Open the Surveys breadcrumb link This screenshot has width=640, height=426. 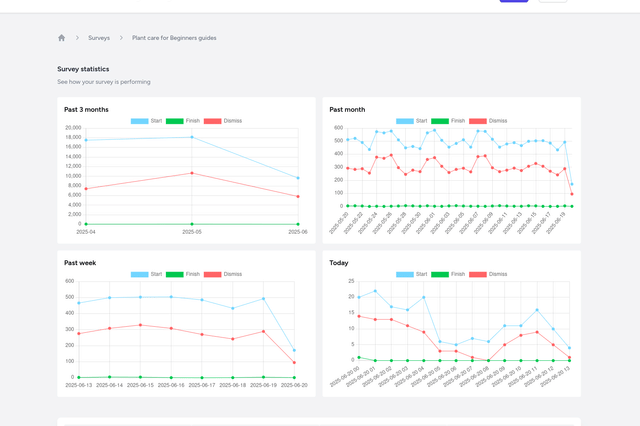(99, 38)
